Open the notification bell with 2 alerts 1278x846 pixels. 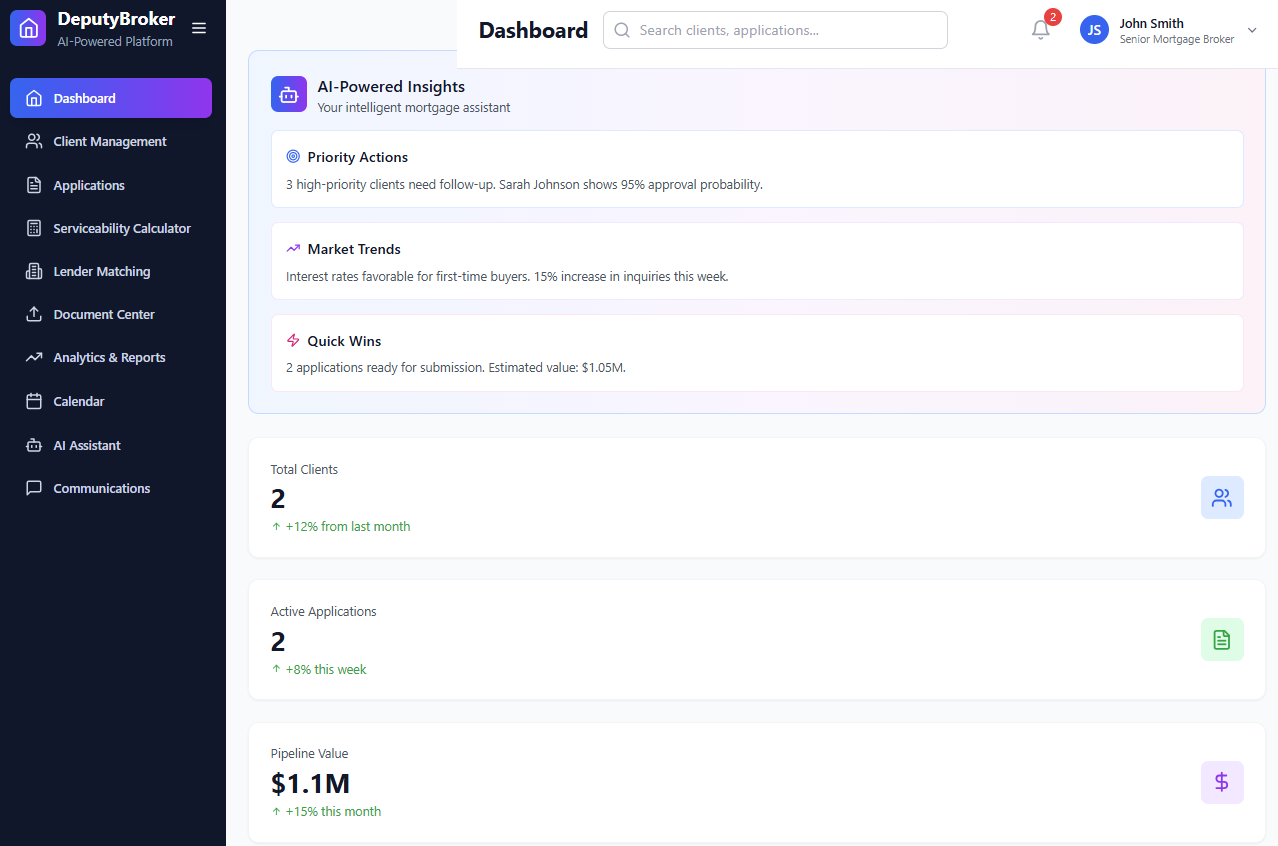point(1040,30)
